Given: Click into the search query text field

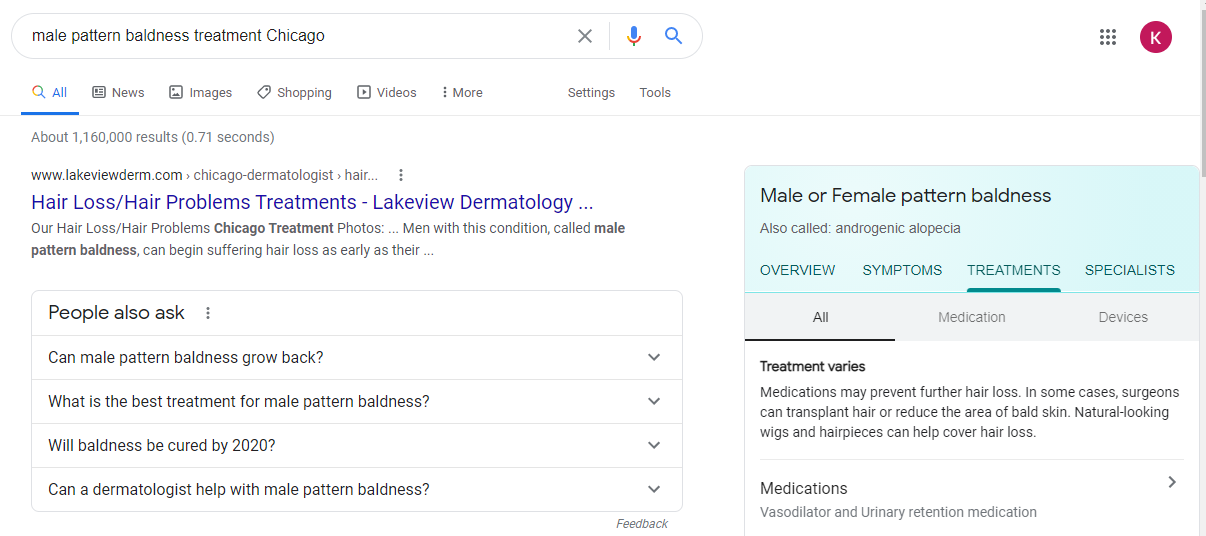Looking at the screenshot, I should (300, 36).
